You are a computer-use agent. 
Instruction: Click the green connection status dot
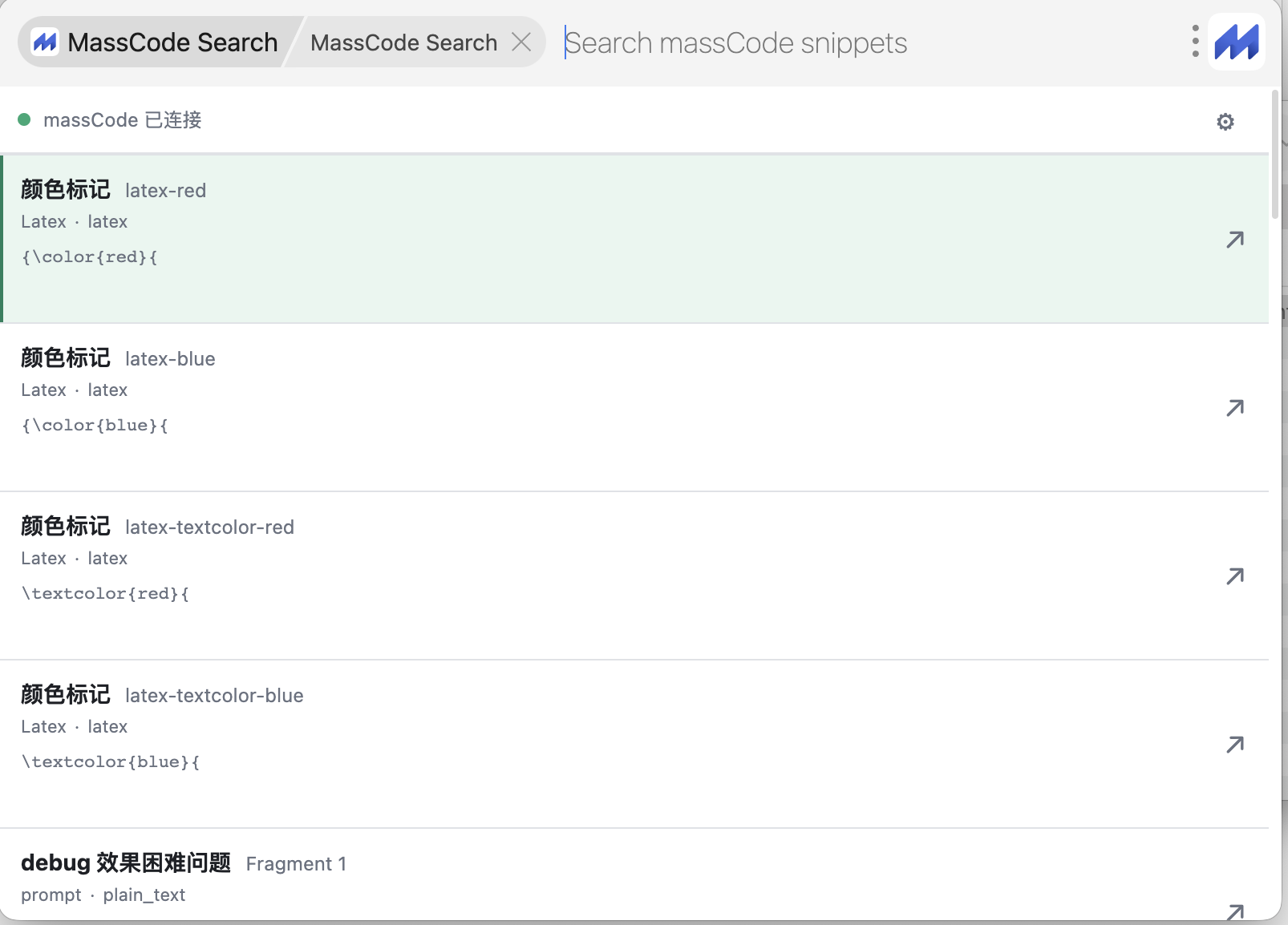[24, 119]
